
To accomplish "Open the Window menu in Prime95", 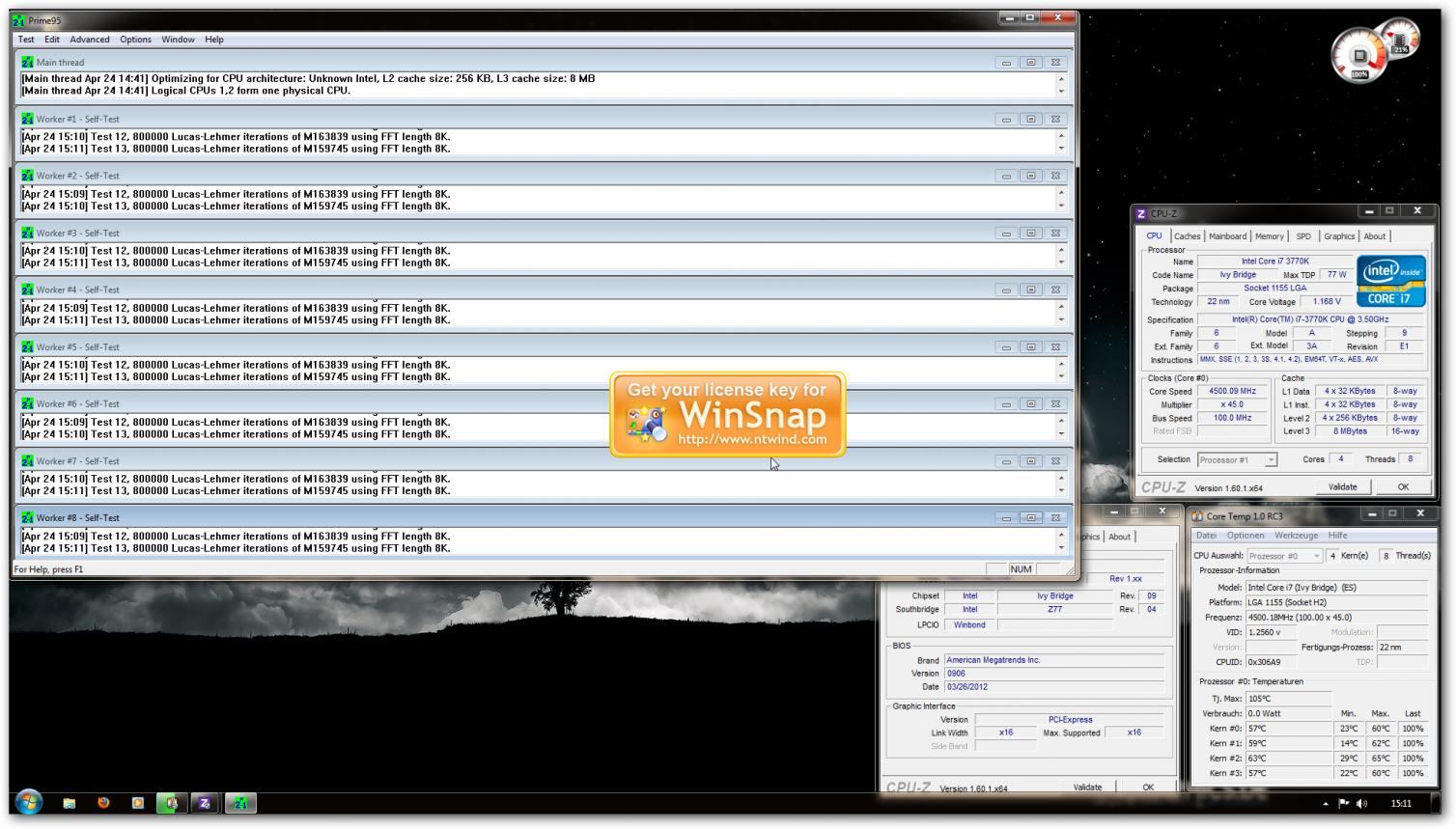I will [x=178, y=40].
